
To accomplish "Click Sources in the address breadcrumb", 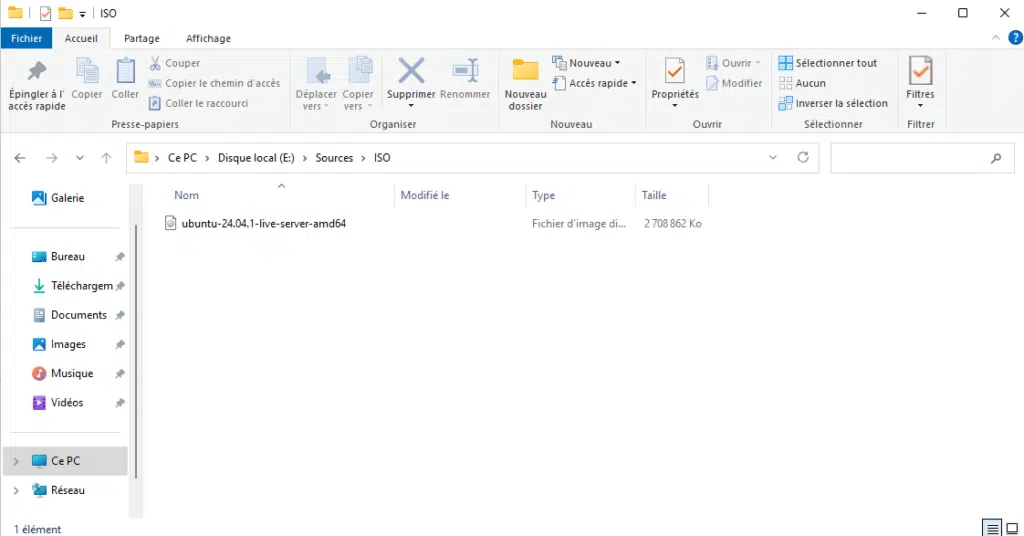I will (334, 158).
